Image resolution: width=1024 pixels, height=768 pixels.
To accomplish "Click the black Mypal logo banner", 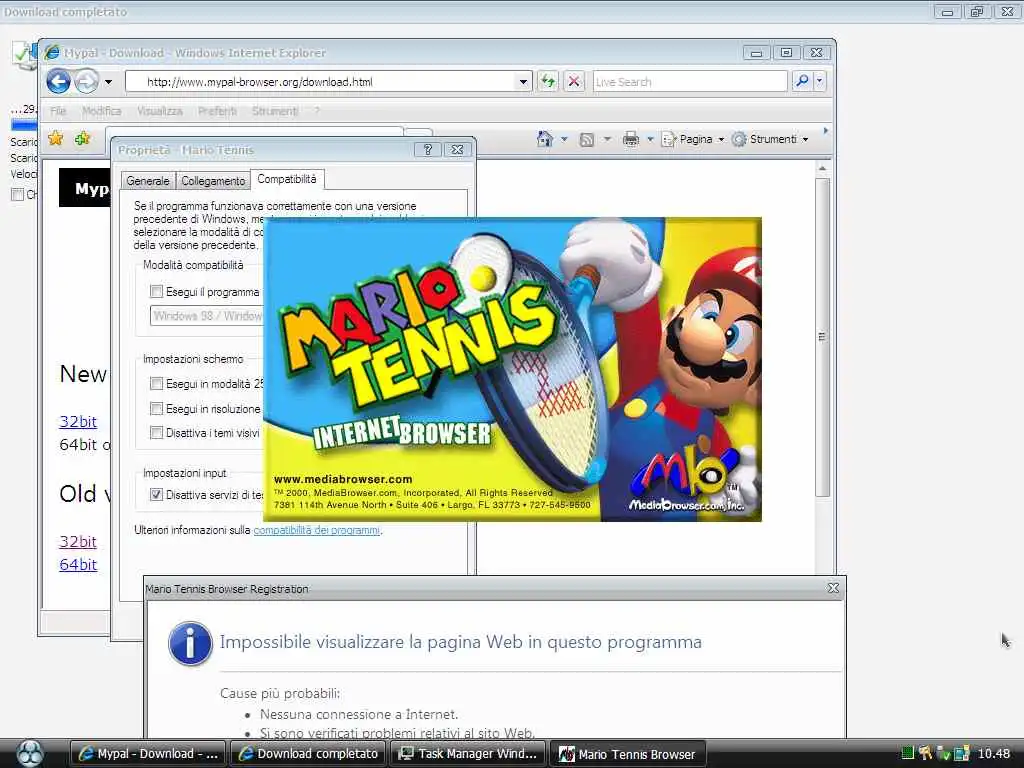I will 84,188.
